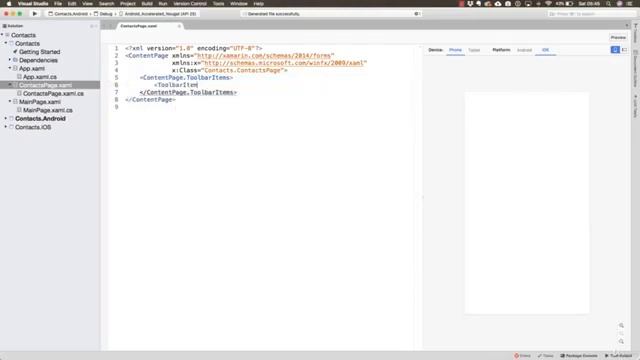This screenshot has width=640, height=360.
Task: Open ContactsPage.xaml.cs file
Action: tap(53, 93)
